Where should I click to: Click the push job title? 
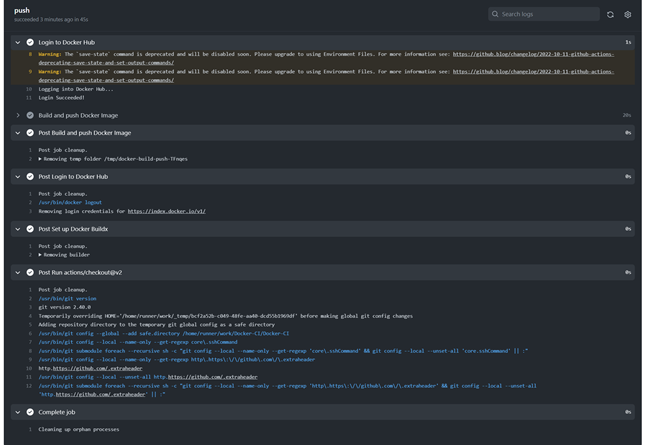tap(22, 10)
